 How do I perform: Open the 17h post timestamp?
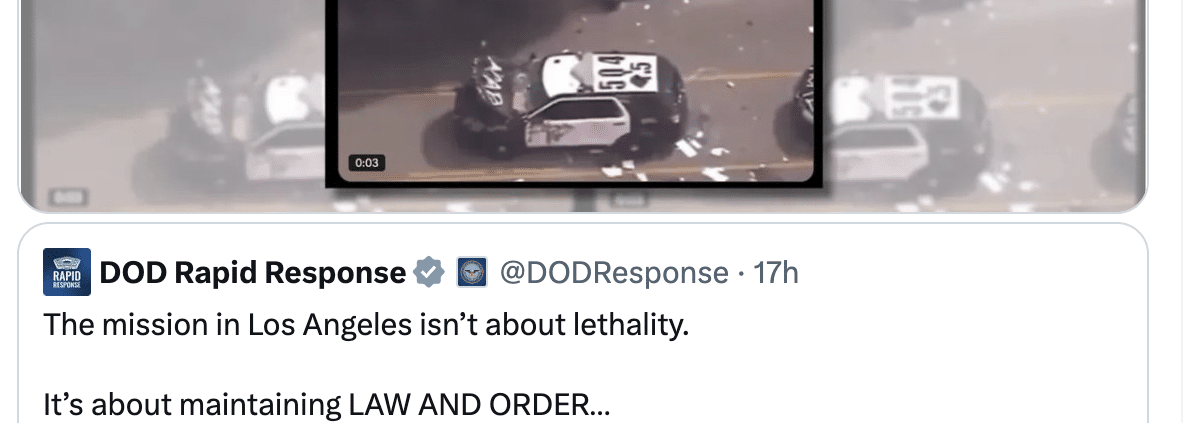(x=775, y=272)
